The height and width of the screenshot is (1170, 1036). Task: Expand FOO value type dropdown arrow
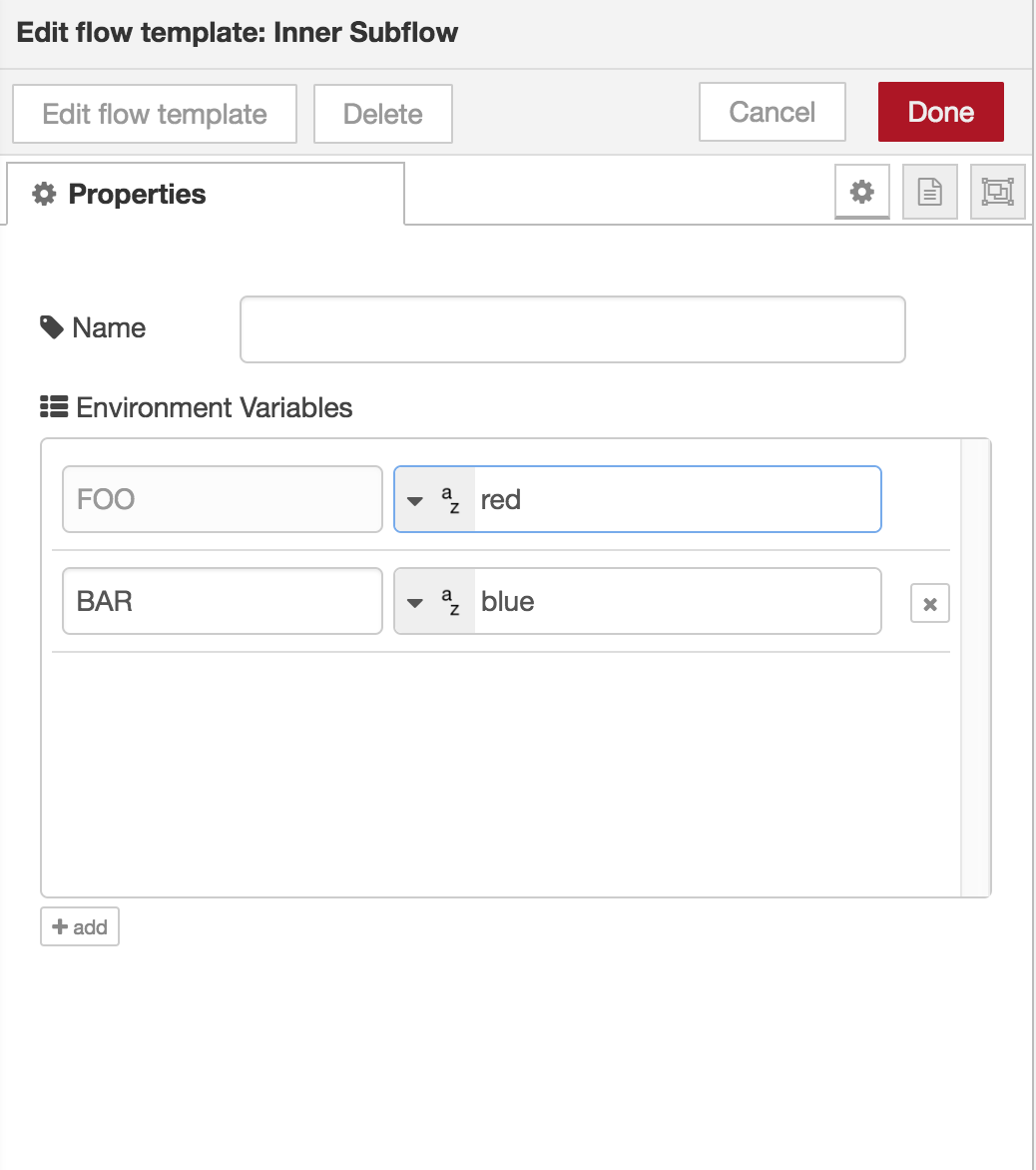(x=415, y=501)
